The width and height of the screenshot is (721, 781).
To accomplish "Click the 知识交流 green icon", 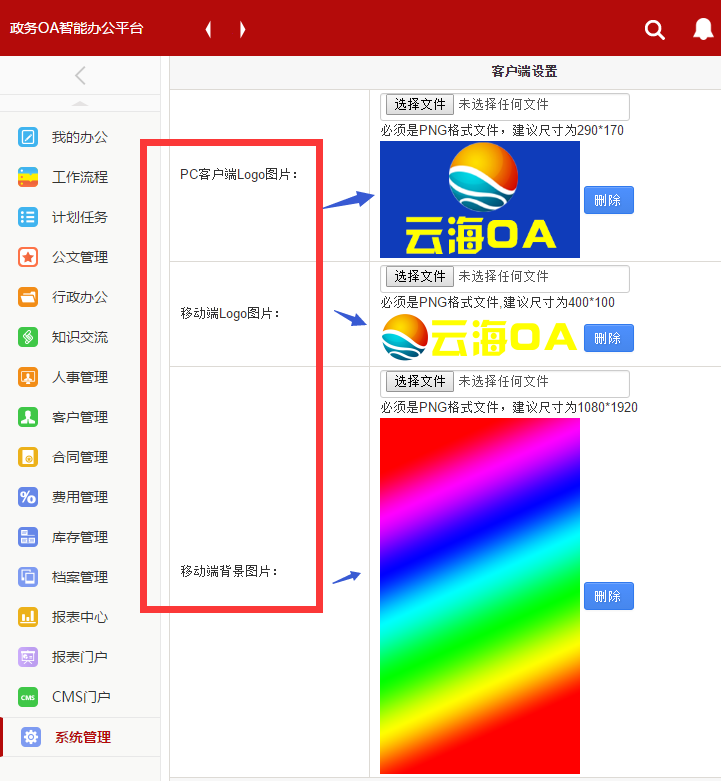I will pos(28,337).
